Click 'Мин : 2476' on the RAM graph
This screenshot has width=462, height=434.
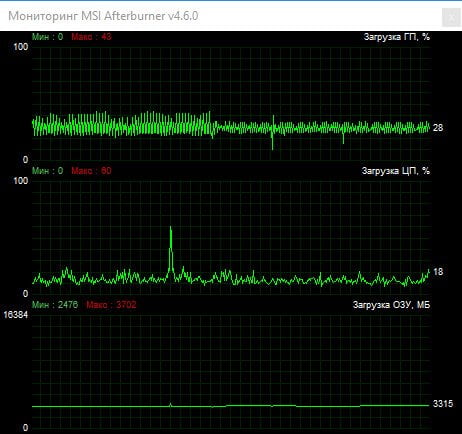[55, 305]
